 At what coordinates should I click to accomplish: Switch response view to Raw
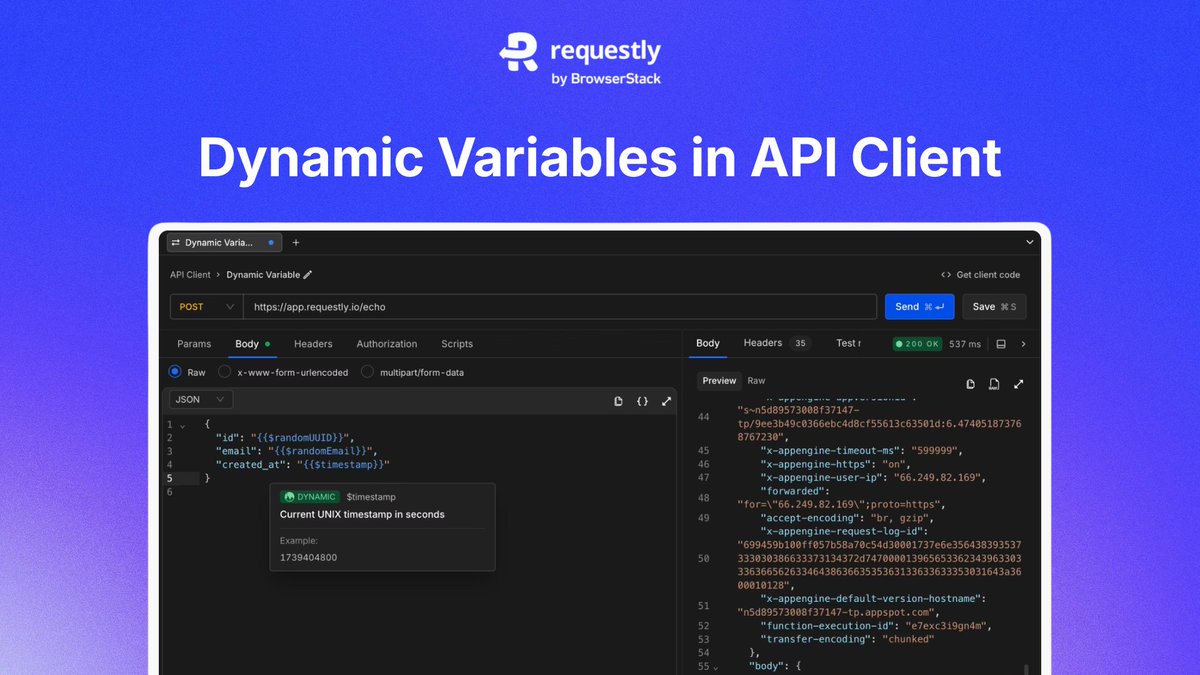click(756, 381)
